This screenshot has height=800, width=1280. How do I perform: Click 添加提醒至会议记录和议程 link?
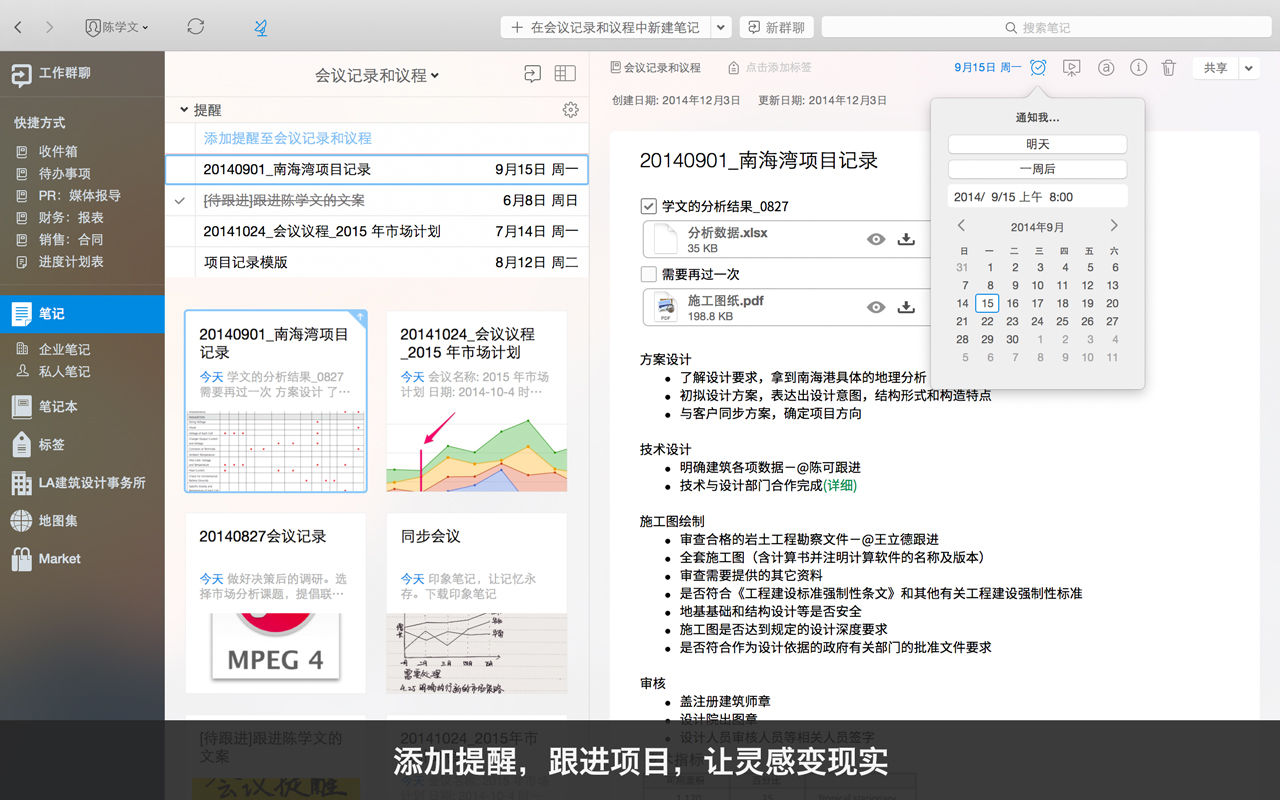click(288, 138)
